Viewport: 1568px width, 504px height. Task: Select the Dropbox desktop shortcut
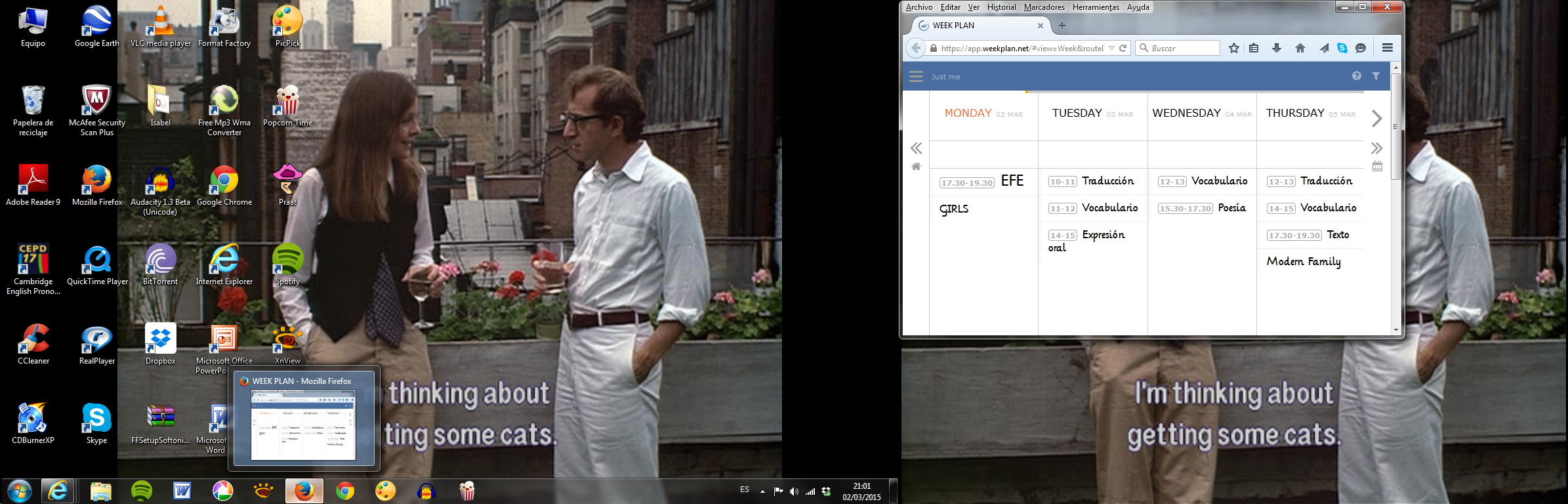tap(160, 345)
